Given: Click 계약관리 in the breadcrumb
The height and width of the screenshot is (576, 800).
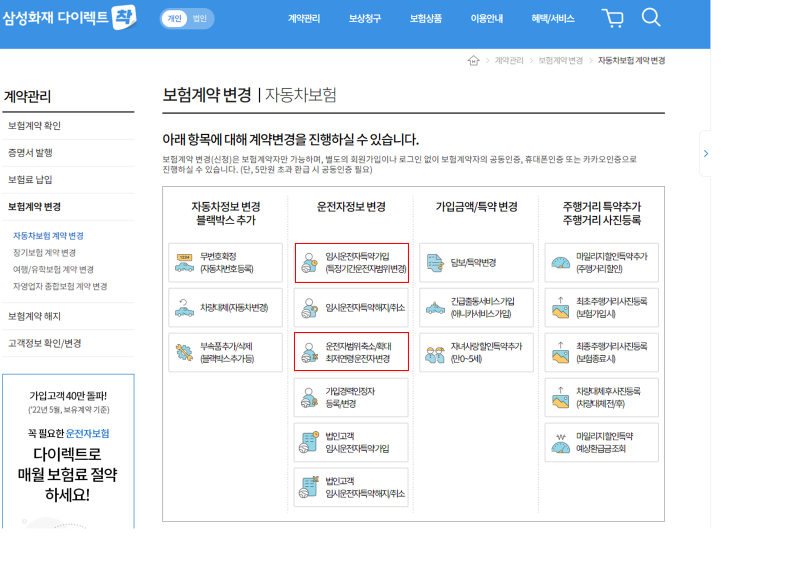Looking at the screenshot, I should (509, 61).
